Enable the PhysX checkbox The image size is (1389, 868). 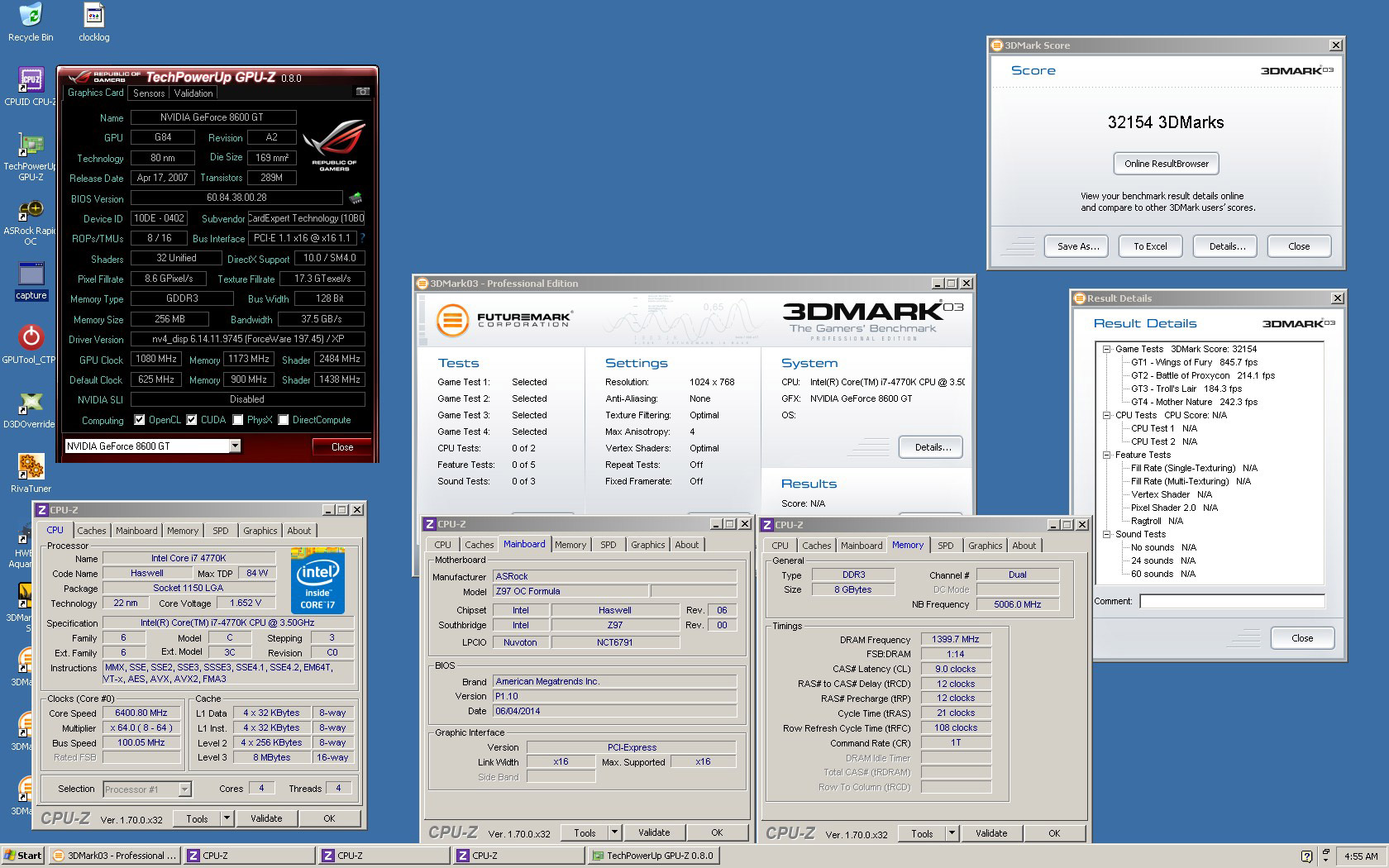(x=238, y=420)
